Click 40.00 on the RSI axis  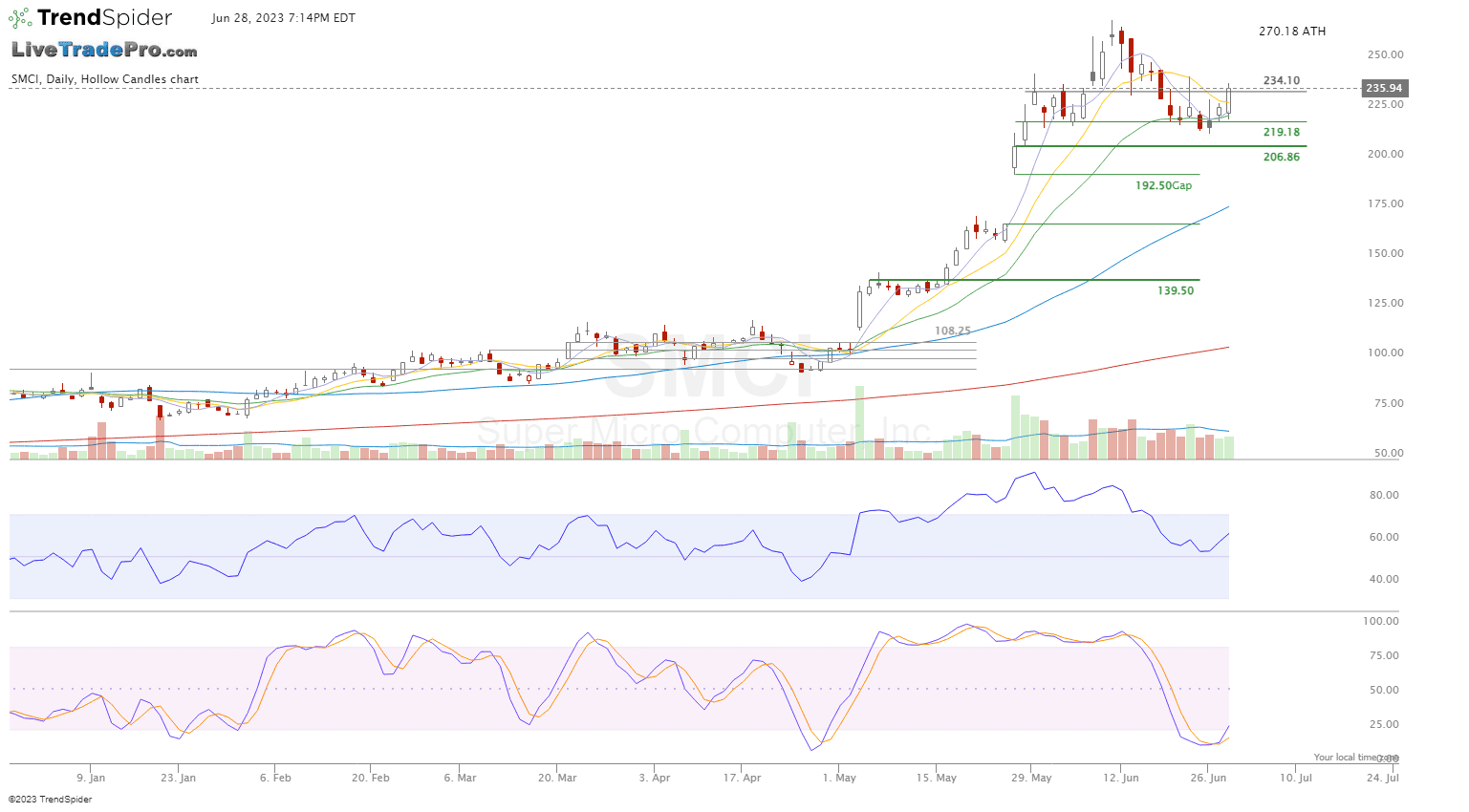[x=1384, y=579]
